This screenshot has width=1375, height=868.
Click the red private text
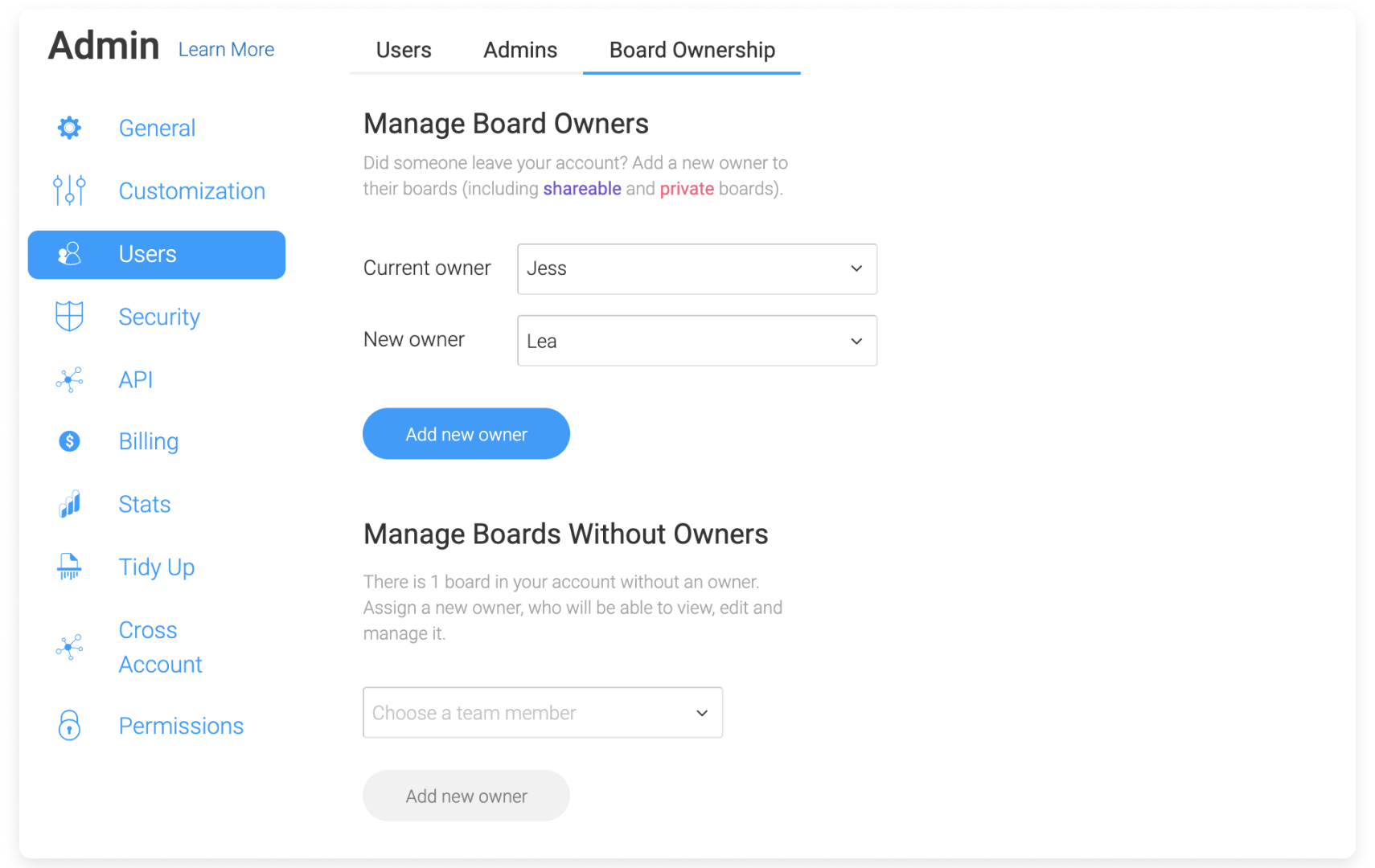[x=687, y=189]
